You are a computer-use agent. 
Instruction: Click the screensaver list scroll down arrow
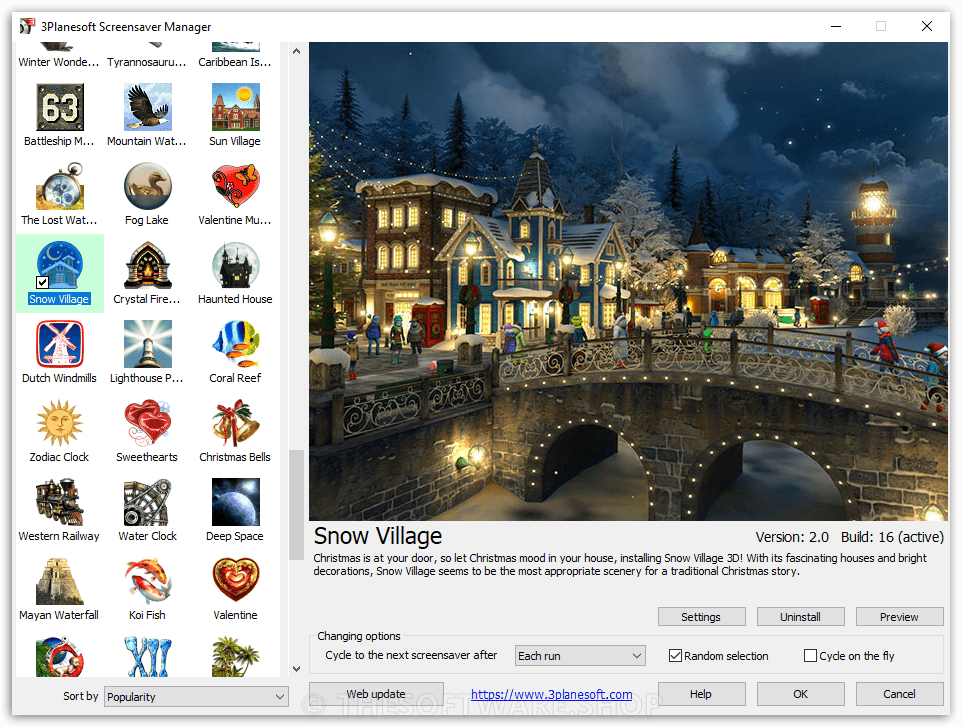(x=296, y=669)
